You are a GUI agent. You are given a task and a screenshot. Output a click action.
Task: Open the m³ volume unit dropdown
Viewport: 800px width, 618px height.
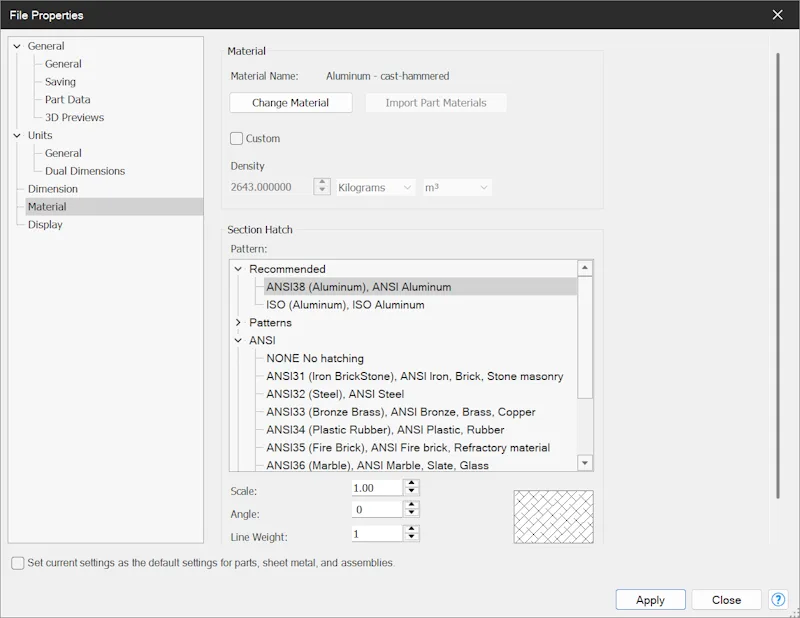click(457, 187)
